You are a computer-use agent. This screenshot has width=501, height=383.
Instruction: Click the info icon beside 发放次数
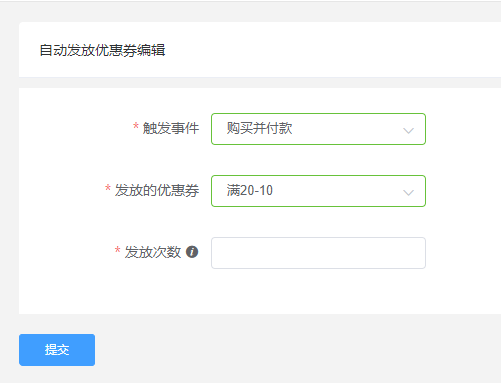192,252
